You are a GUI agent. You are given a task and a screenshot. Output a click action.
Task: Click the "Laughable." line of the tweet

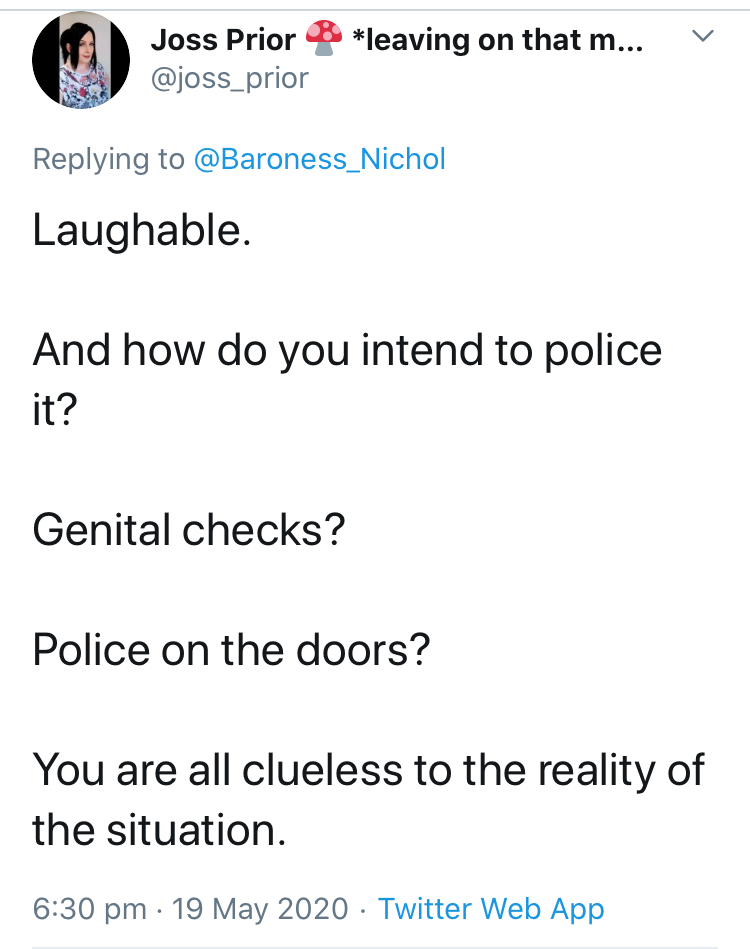point(142,231)
